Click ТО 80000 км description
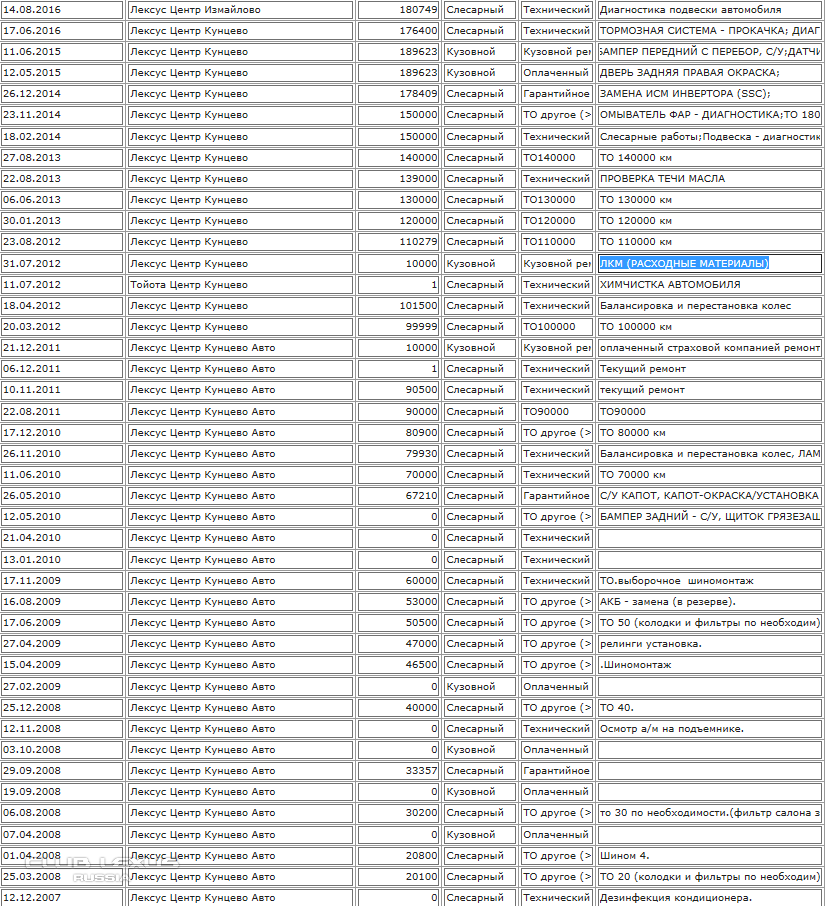The image size is (825, 906). tap(709, 432)
